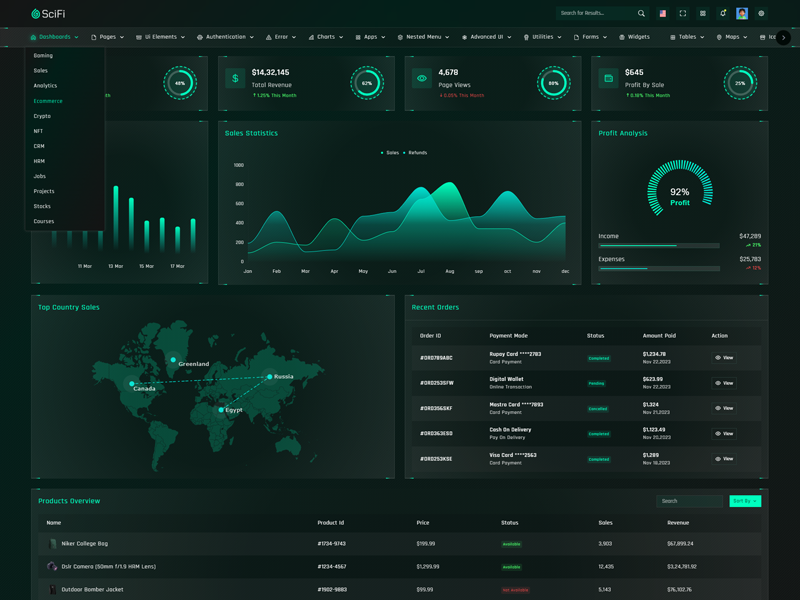
Task: Choose Analytics in the Dashboards menu
Action: 45,86
